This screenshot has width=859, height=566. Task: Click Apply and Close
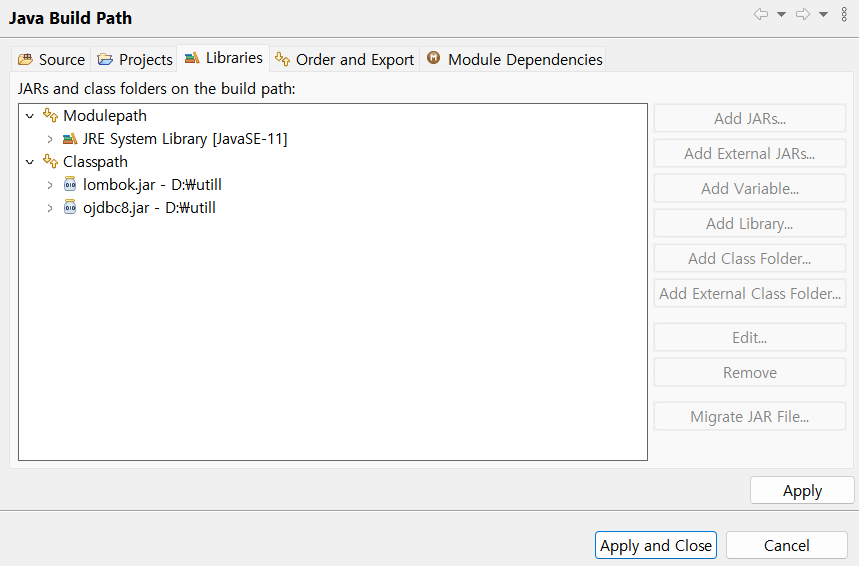click(656, 545)
